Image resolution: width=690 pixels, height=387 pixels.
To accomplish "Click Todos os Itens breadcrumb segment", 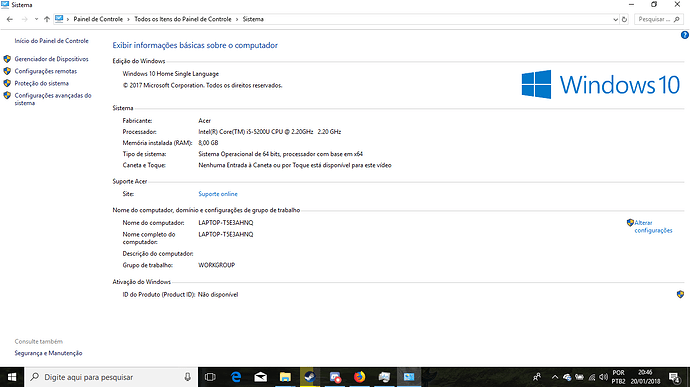I will [x=183, y=19].
